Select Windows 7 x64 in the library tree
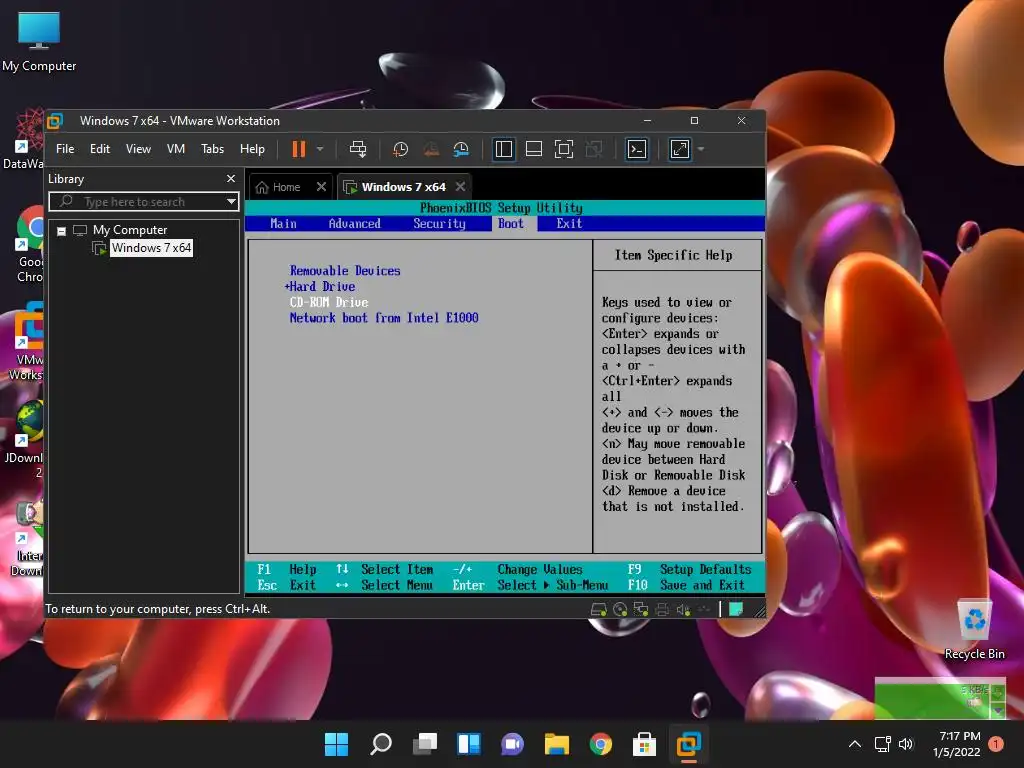 [x=151, y=248]
